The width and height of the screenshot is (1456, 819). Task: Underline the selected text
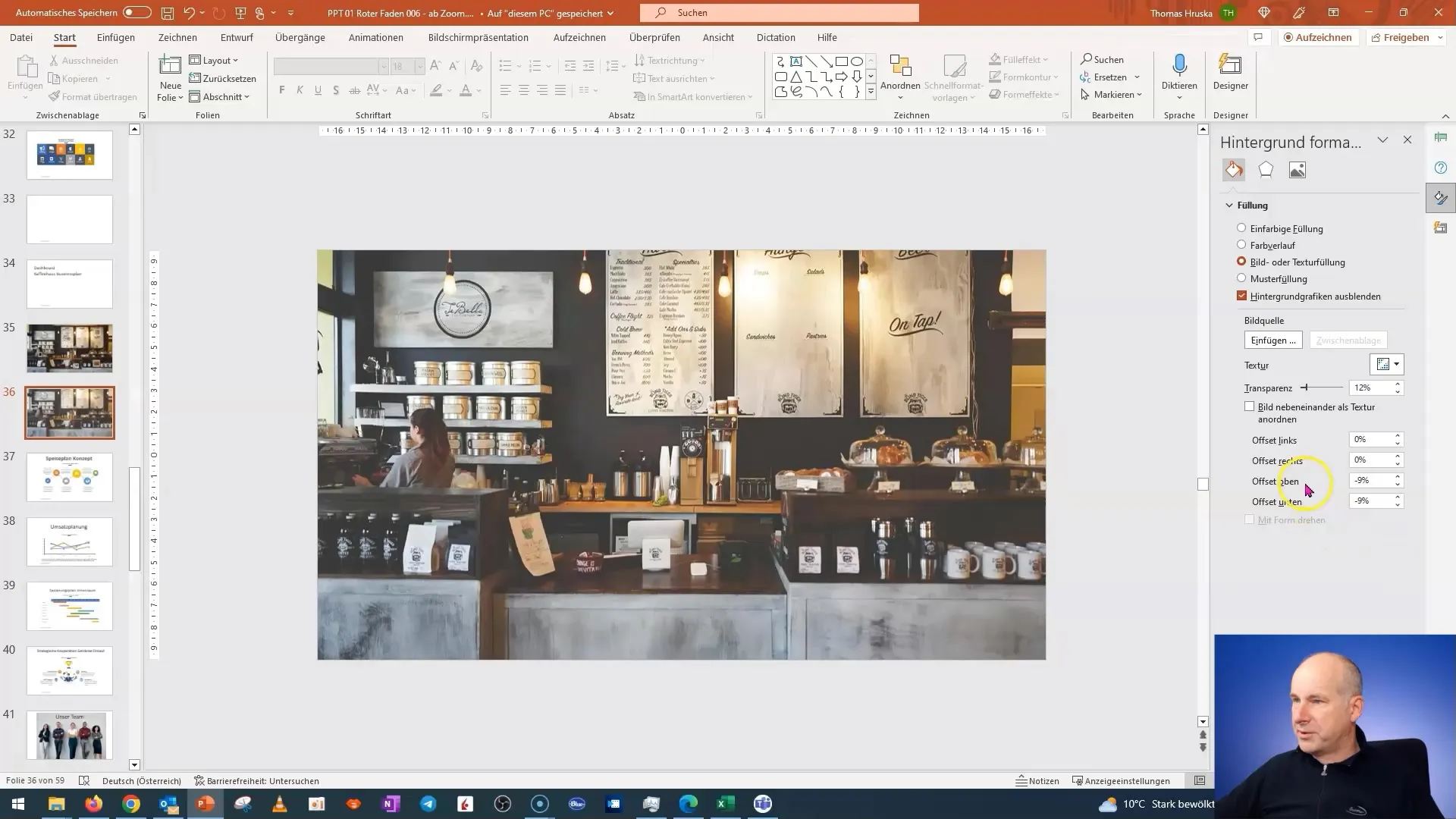(318, 90)
